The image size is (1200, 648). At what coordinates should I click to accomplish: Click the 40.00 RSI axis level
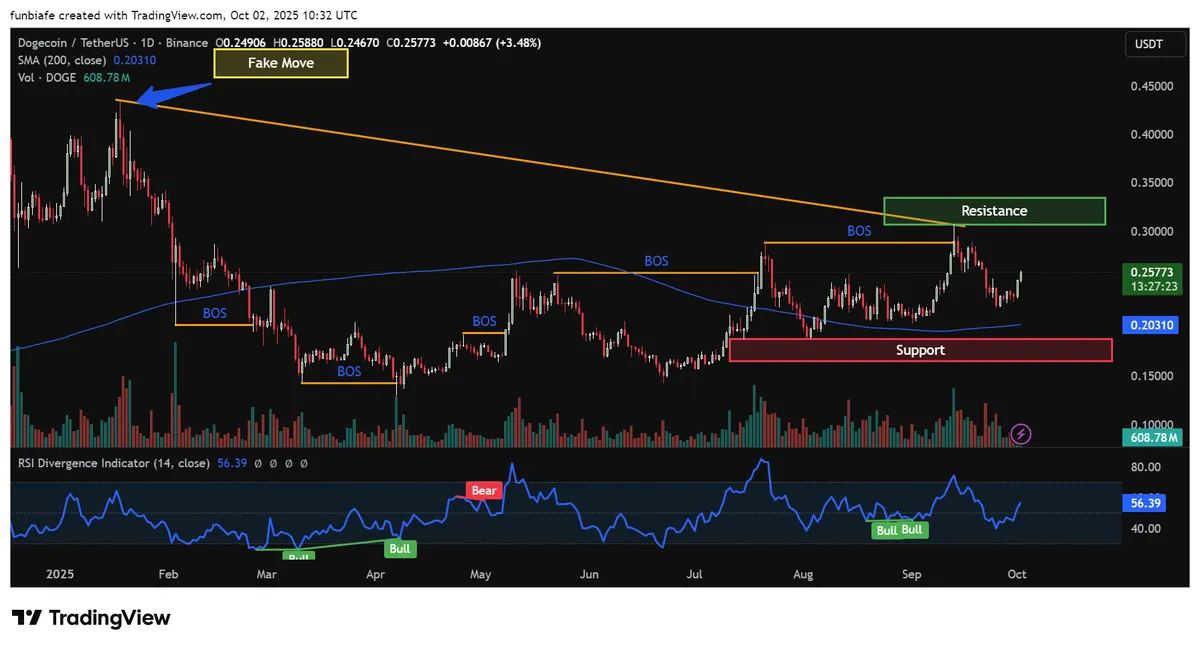pos(1145,528)
